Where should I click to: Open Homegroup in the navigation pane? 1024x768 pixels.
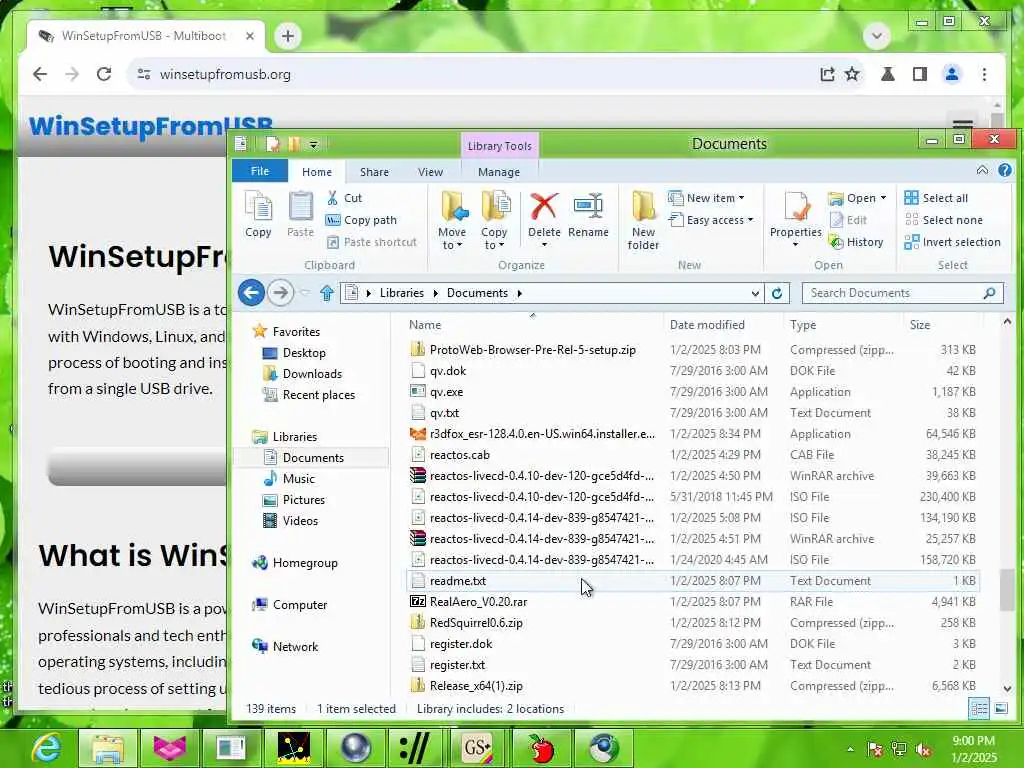click(304, 563)
